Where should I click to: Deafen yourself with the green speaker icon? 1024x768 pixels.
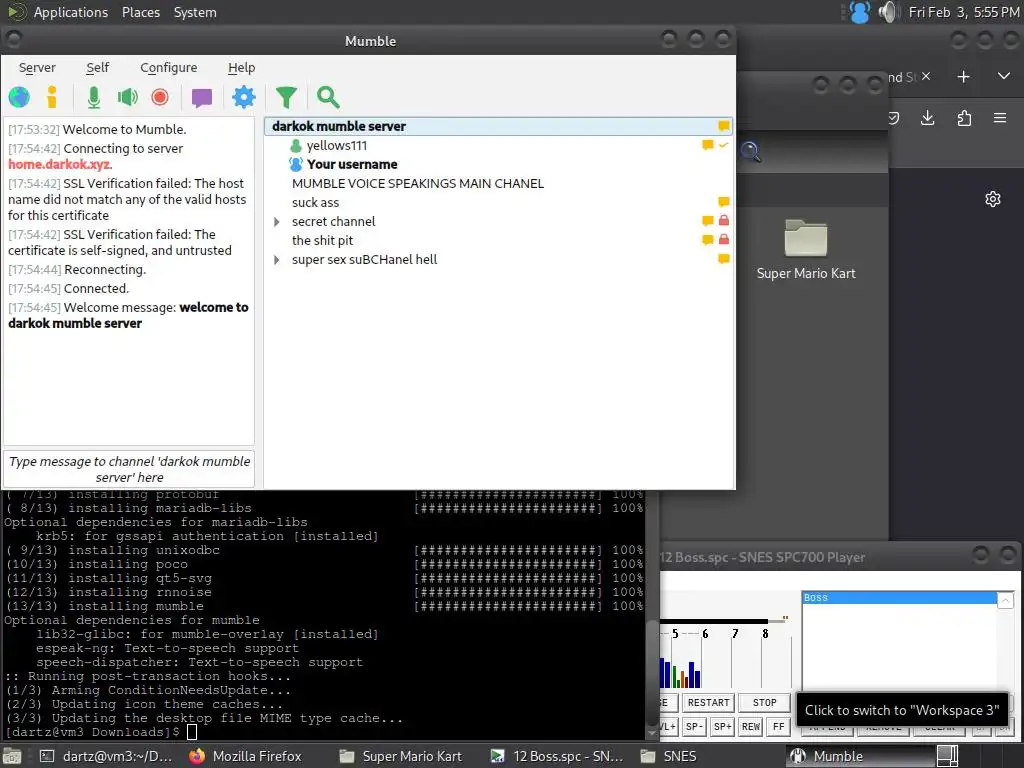127,97
